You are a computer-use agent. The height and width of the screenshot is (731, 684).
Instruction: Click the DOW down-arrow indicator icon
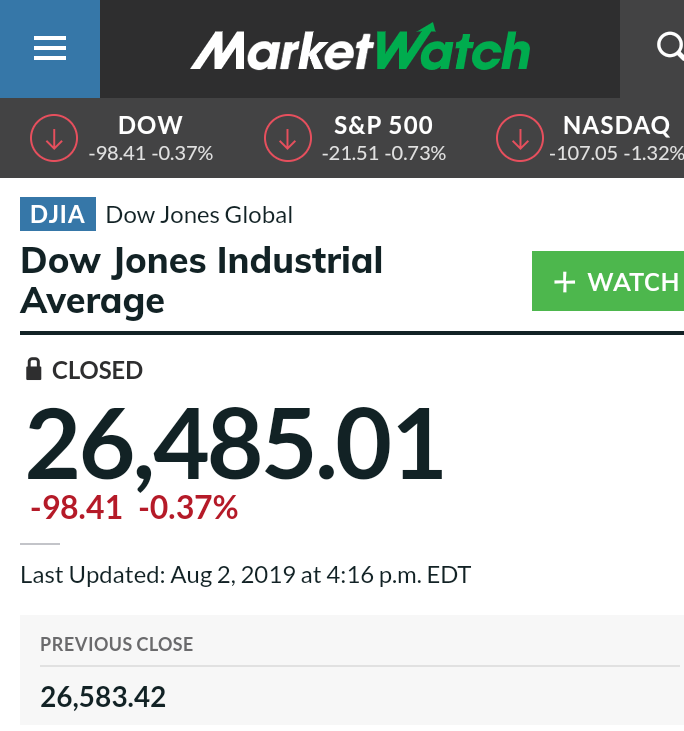pos(54,138)
